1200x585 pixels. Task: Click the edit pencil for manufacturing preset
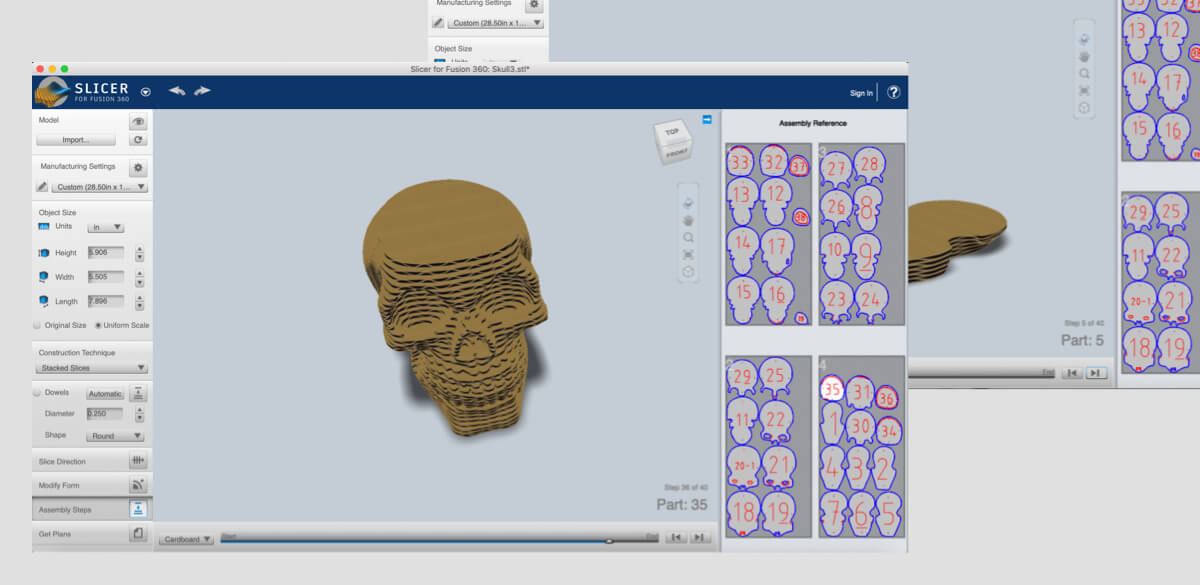pyautogui.click(x=42, y=187)
